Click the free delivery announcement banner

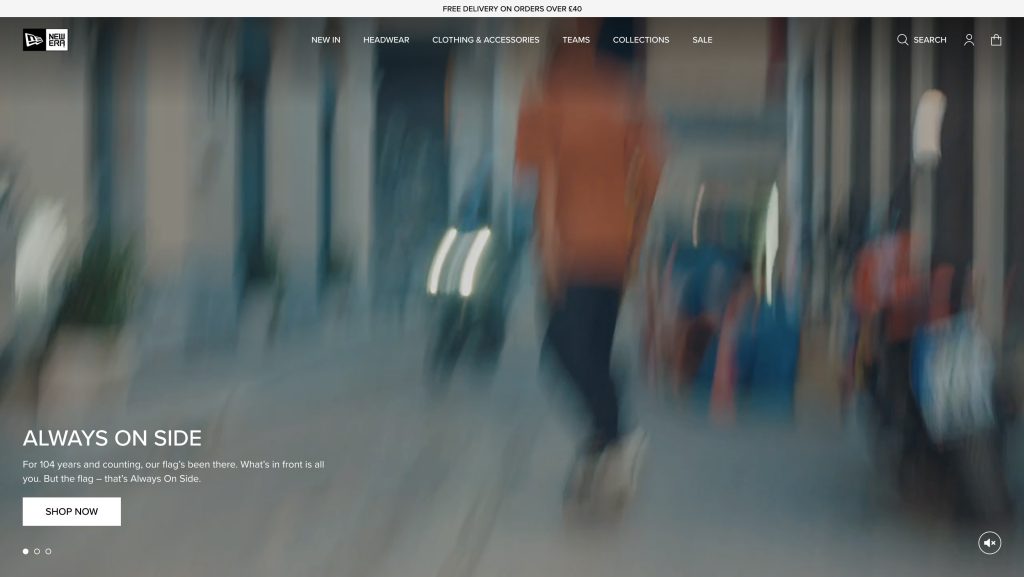point(512,8)
